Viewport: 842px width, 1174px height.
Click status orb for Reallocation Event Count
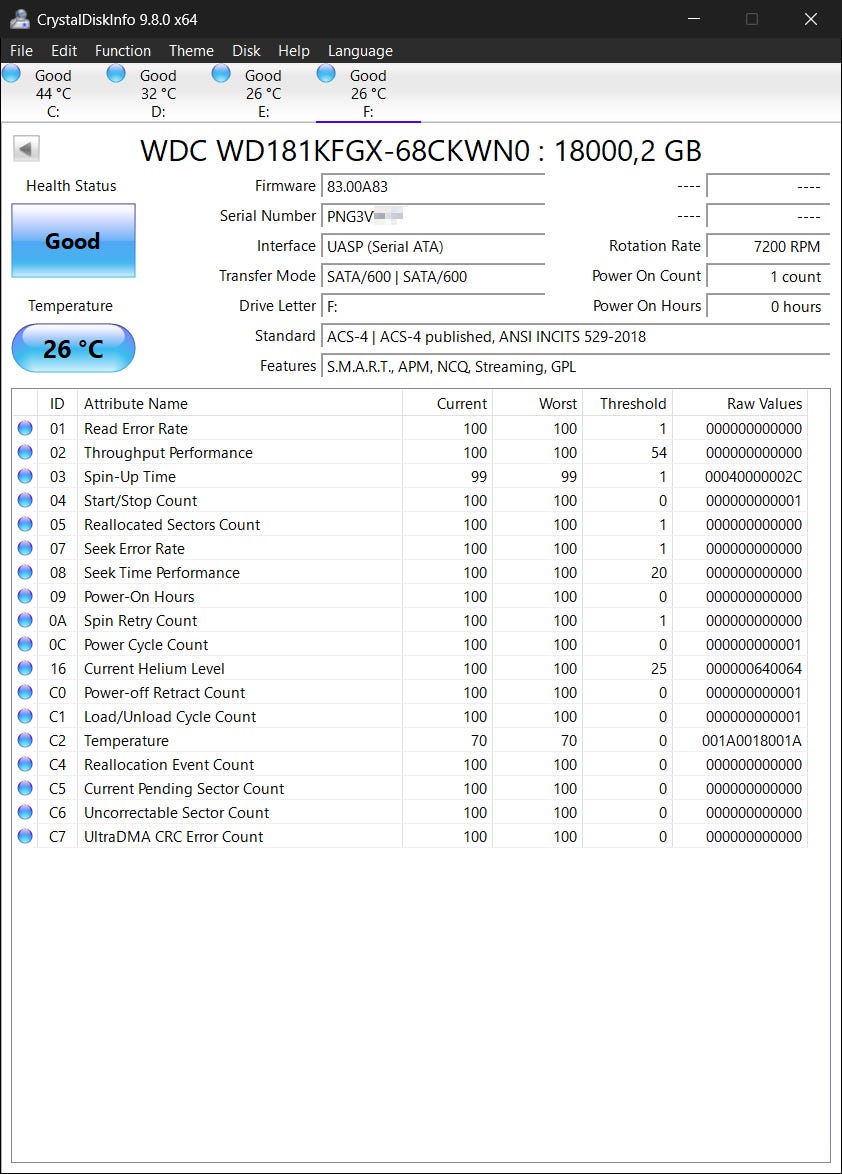25,764
